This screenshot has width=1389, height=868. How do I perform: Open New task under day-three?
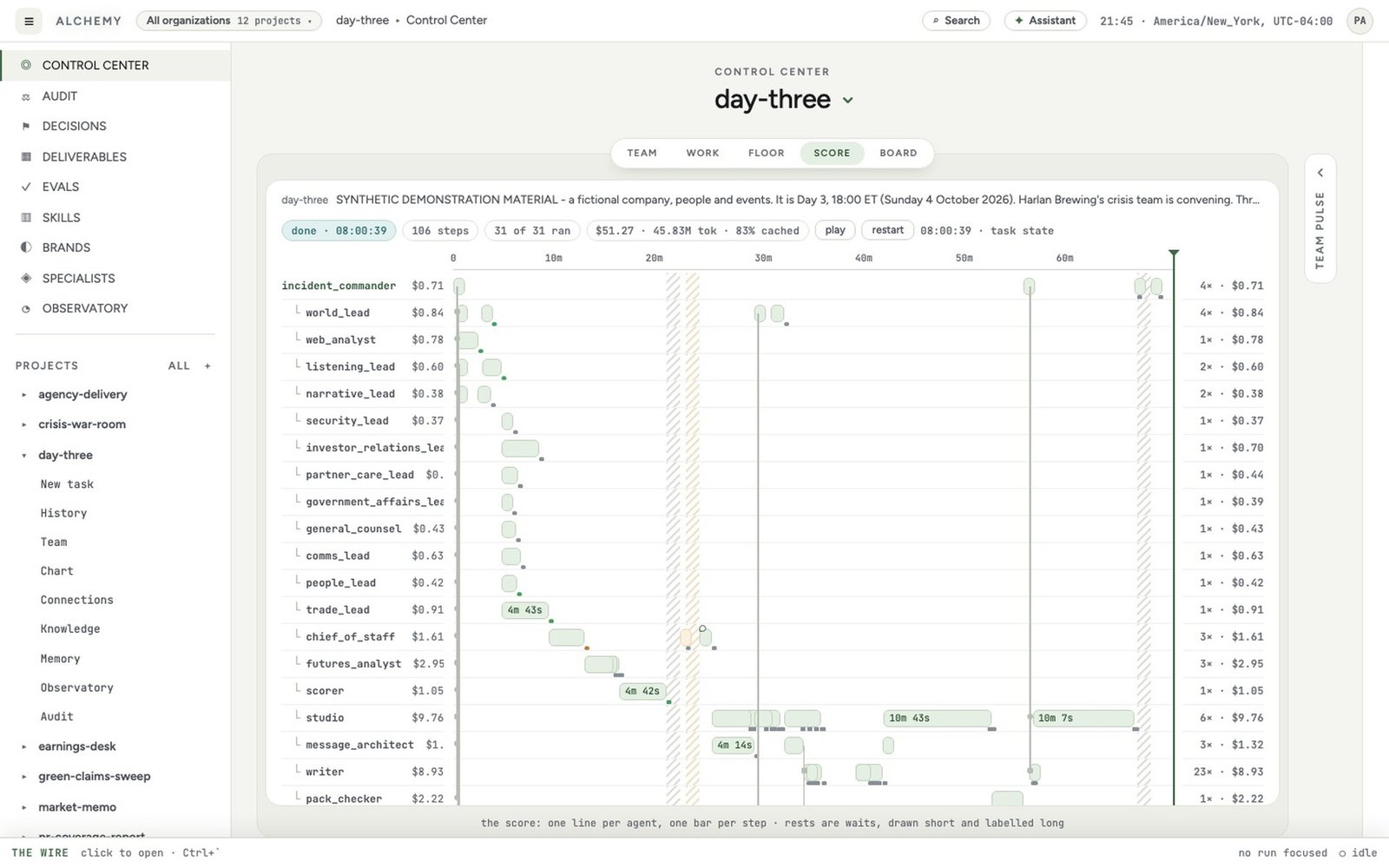point(67,485)
